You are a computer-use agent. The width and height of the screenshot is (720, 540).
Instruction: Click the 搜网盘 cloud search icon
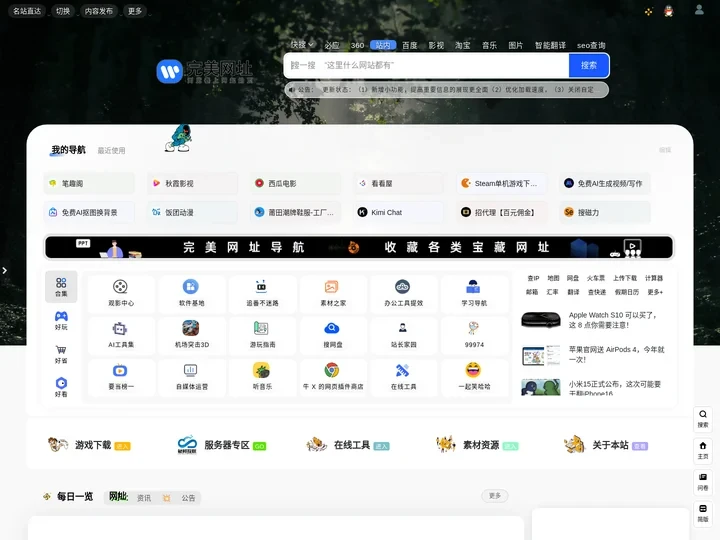tap(332, 328)
